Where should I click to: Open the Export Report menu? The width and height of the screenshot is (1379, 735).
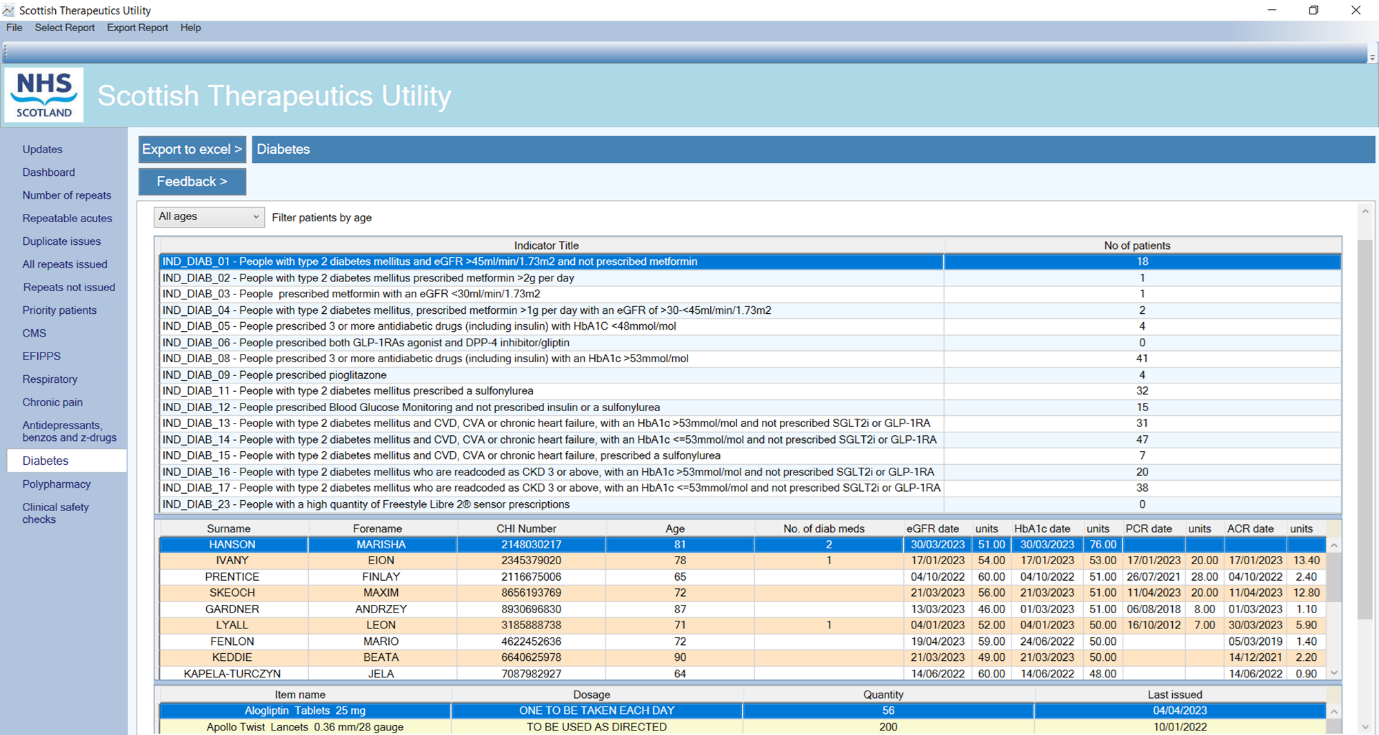[x=137, y=28]
